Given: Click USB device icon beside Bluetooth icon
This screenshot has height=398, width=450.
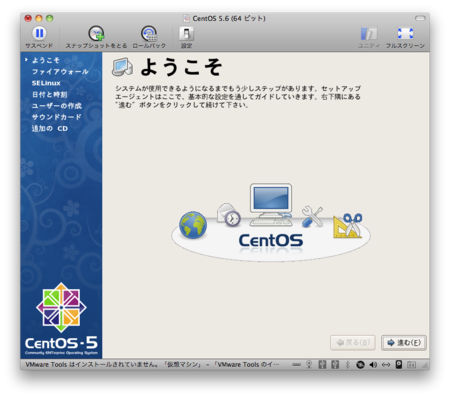Looking at the screenshot, I should click(x=335, y=364).
